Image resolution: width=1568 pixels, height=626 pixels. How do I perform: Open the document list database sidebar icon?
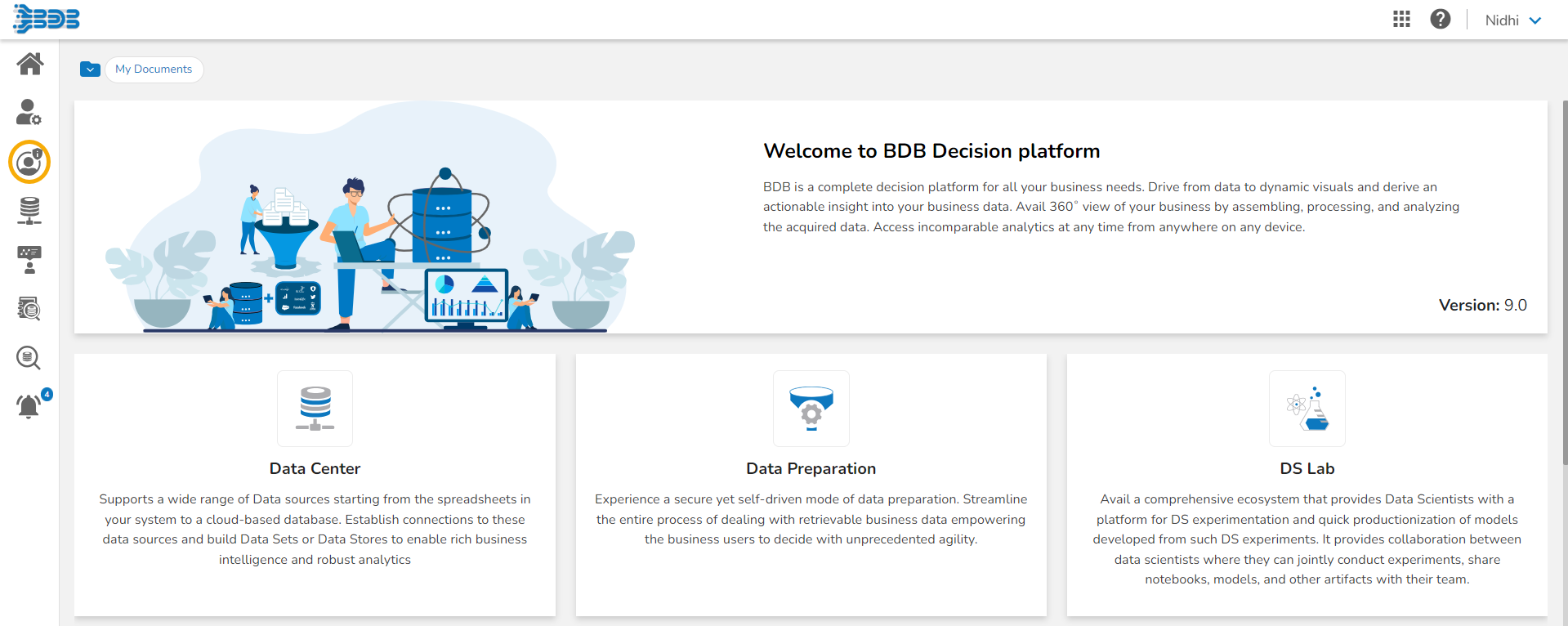tap(29, 309)
